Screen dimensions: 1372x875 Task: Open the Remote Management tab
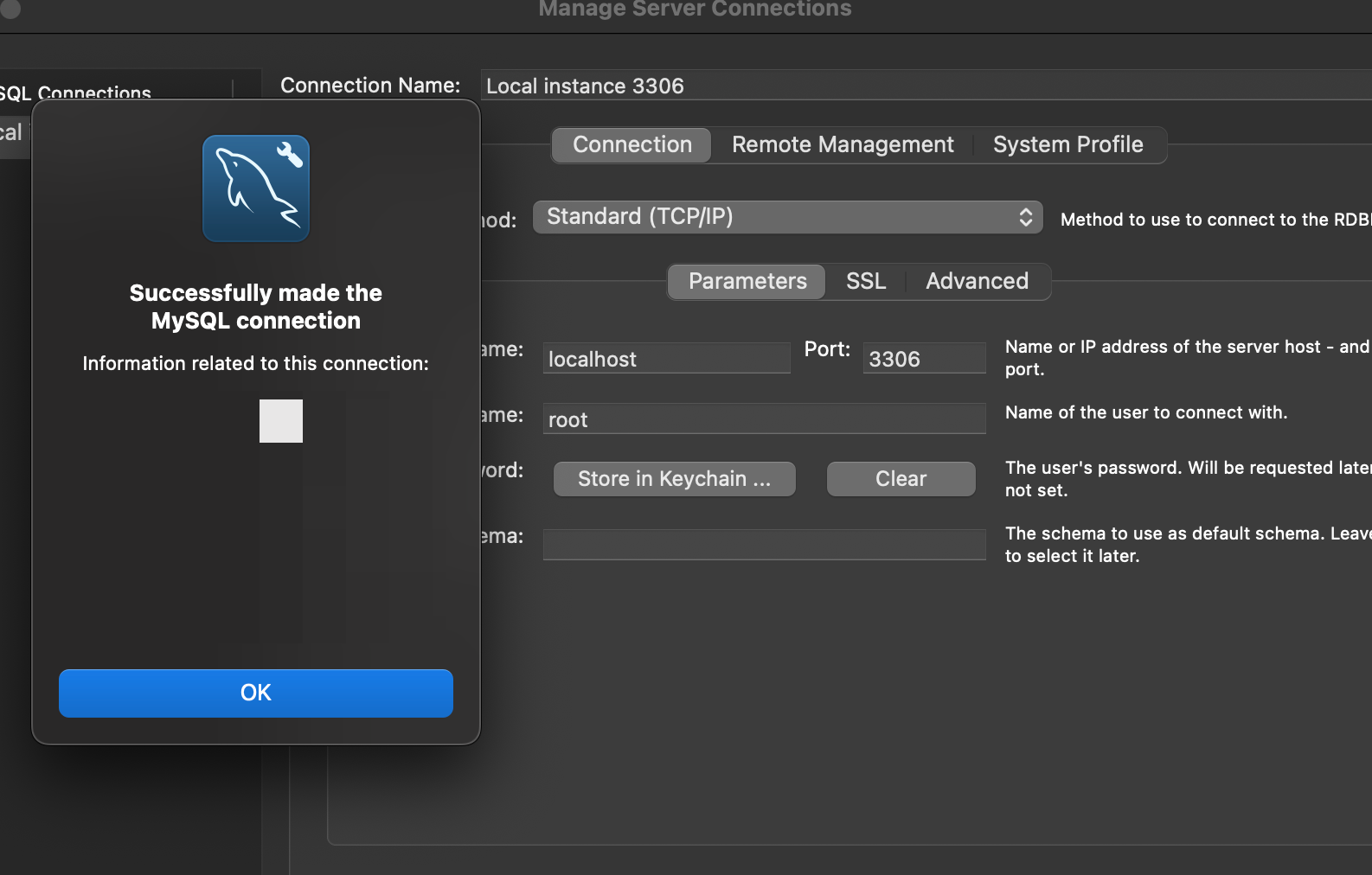(843, 144)
